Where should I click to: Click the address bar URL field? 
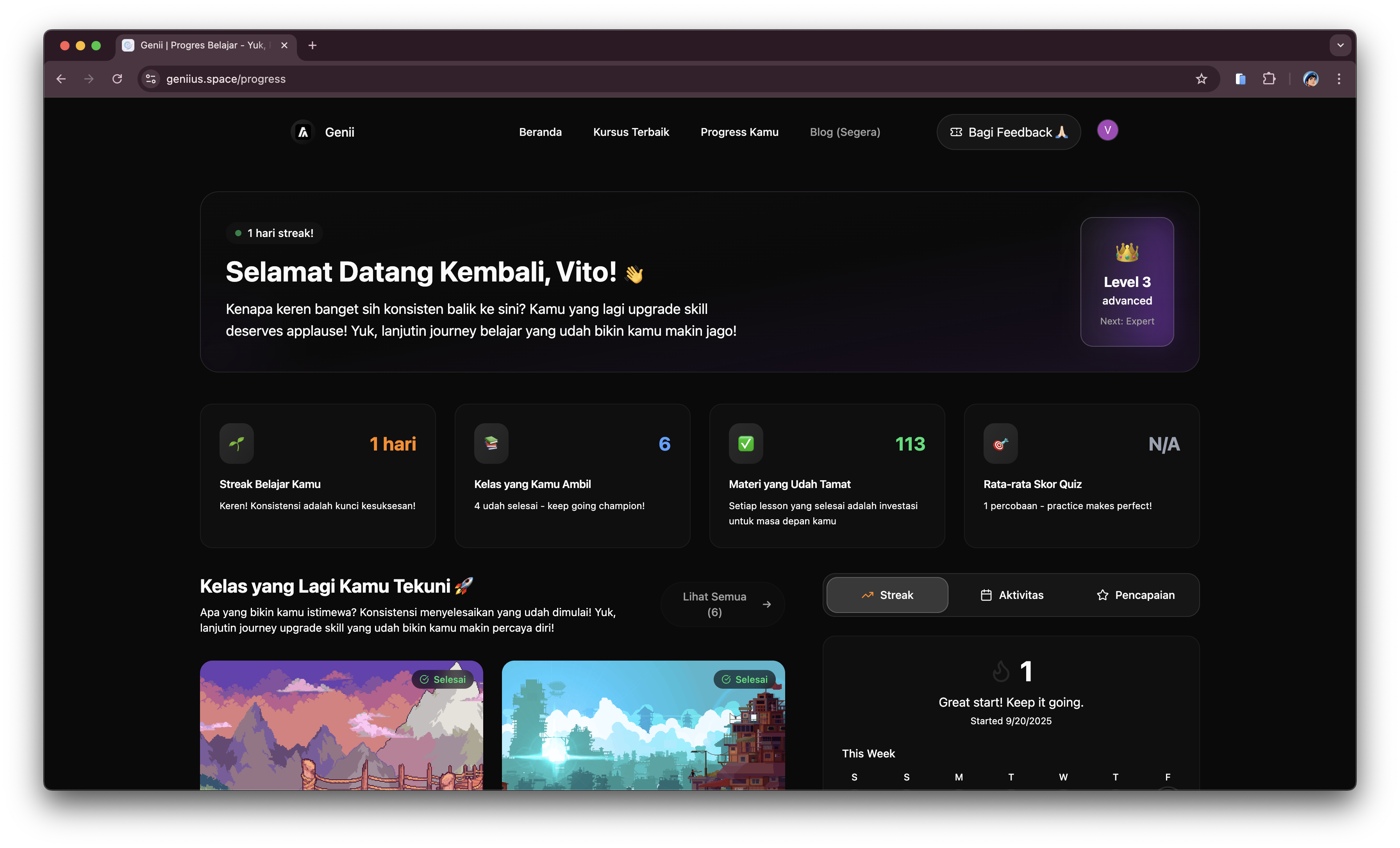click(x=678, y=79)
